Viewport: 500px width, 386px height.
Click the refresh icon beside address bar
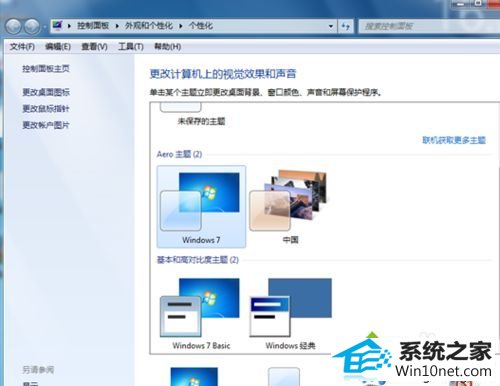pyautogui.click(x=346, y=26)
